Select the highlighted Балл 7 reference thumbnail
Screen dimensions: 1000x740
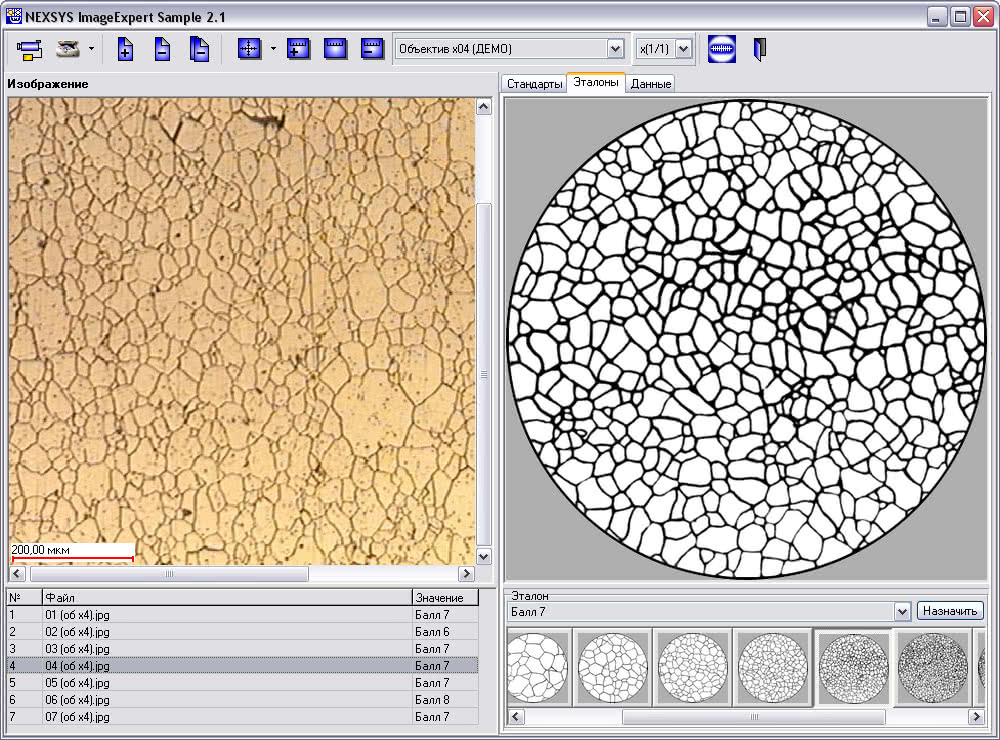[853, 667]
